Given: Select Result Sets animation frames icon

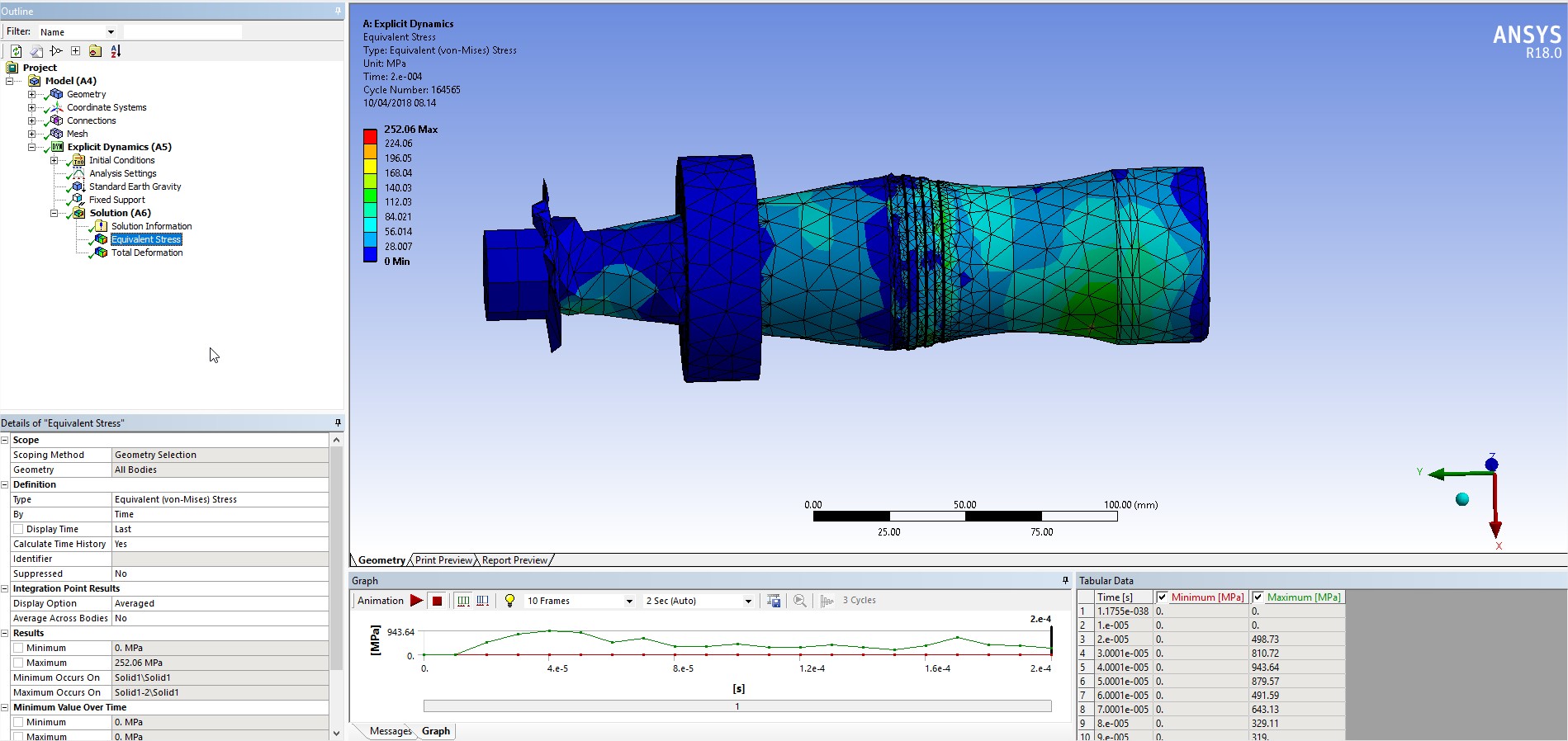Looking at the screenshot, I should point(483,601).
